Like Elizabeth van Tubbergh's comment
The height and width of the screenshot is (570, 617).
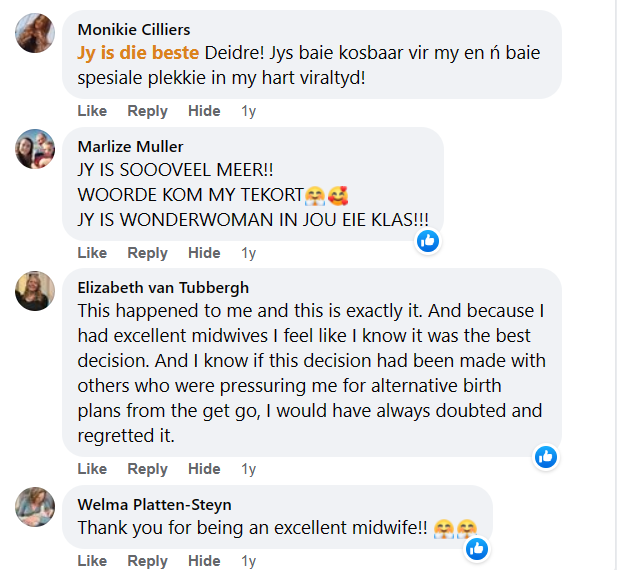pyautogui.click(x=92, y=469)
